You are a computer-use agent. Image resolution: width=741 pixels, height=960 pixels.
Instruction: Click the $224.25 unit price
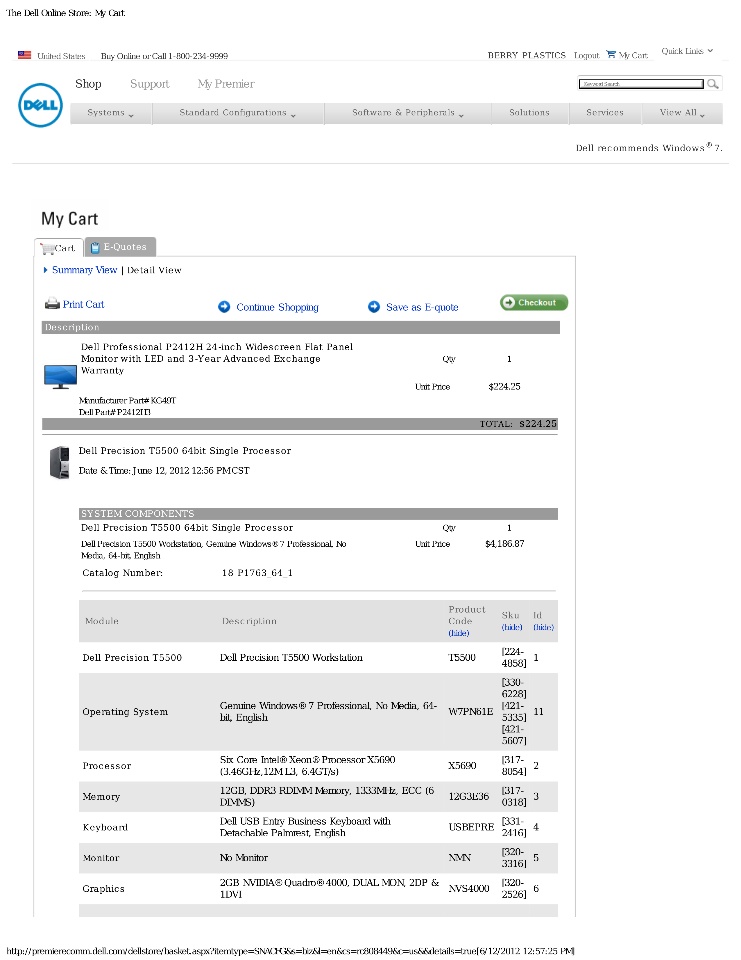(505, 386)
